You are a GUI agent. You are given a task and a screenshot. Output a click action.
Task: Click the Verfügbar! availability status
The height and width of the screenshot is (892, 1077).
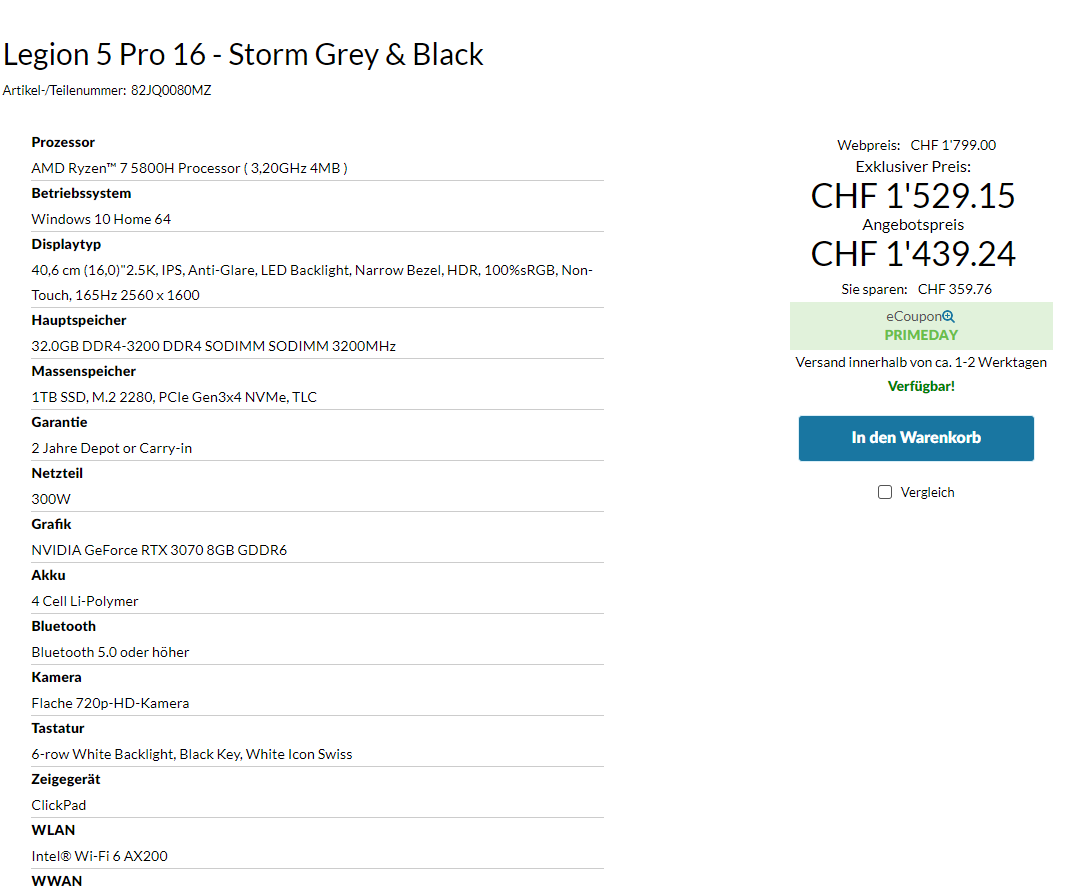pos(921,386)
